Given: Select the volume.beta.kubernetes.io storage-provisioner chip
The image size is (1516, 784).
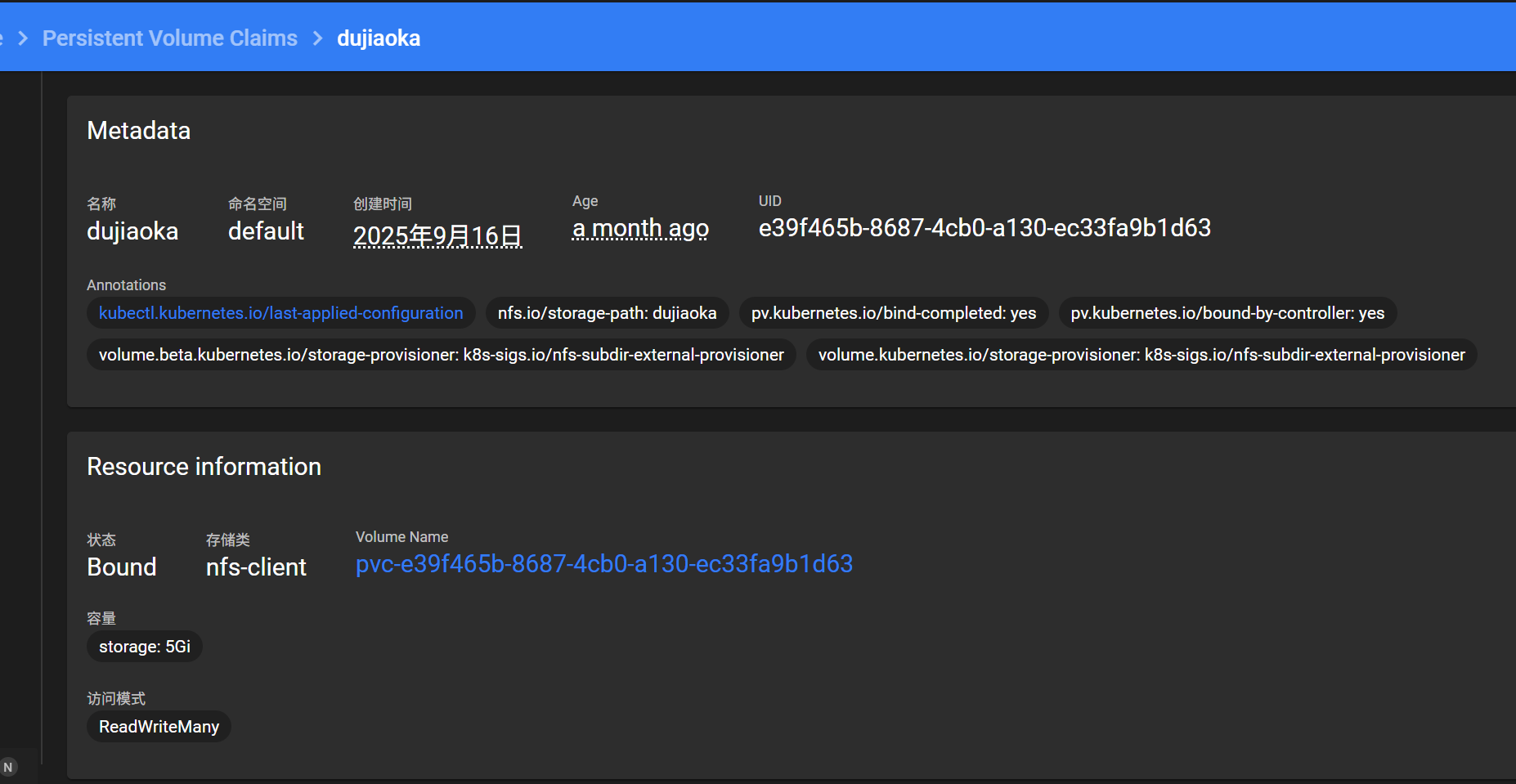Looking at the screenshot, I should pyautogui.click(x=441, y=355).
